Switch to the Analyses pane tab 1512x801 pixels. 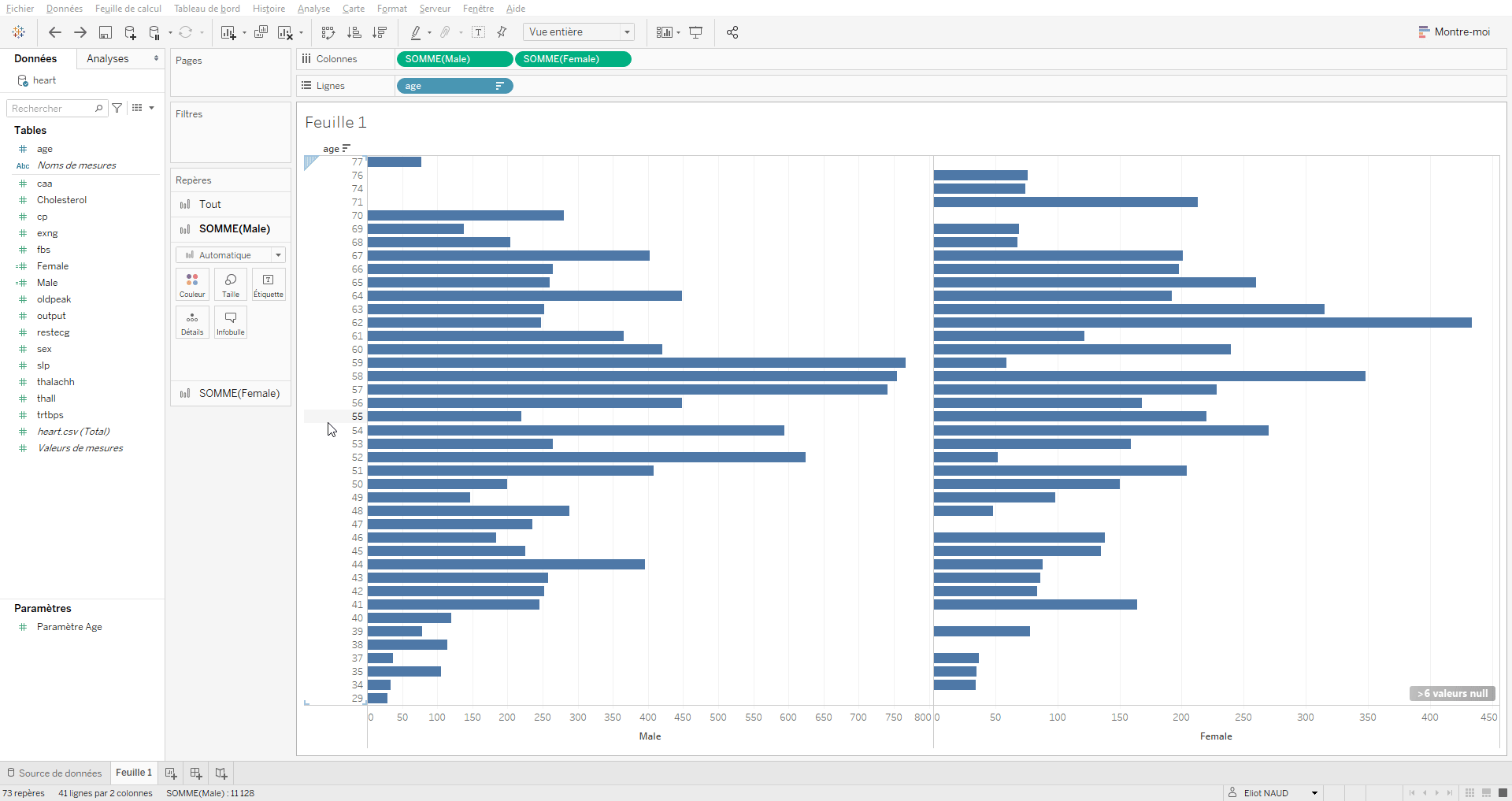pyautogui.click(x=108, y=59)
